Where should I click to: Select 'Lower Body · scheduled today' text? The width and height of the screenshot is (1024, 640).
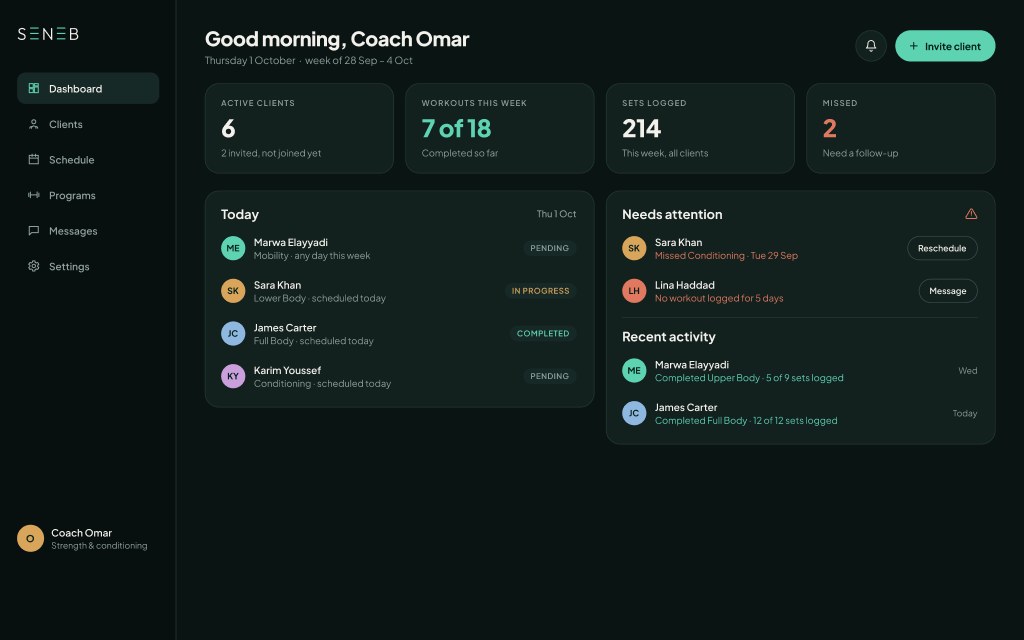coord(319,298)
